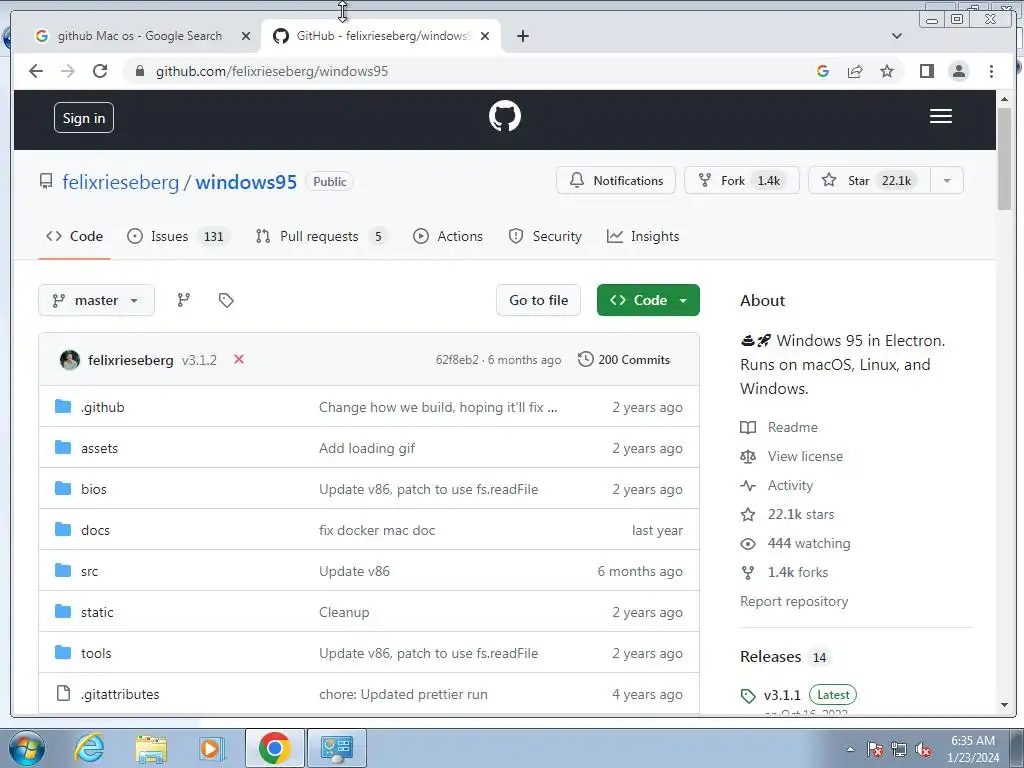The height and width of the screenshot is (768, 1024).
Task: Open Chrome three-dot menu
Action: pyautogui.click(x=991, y=71)
